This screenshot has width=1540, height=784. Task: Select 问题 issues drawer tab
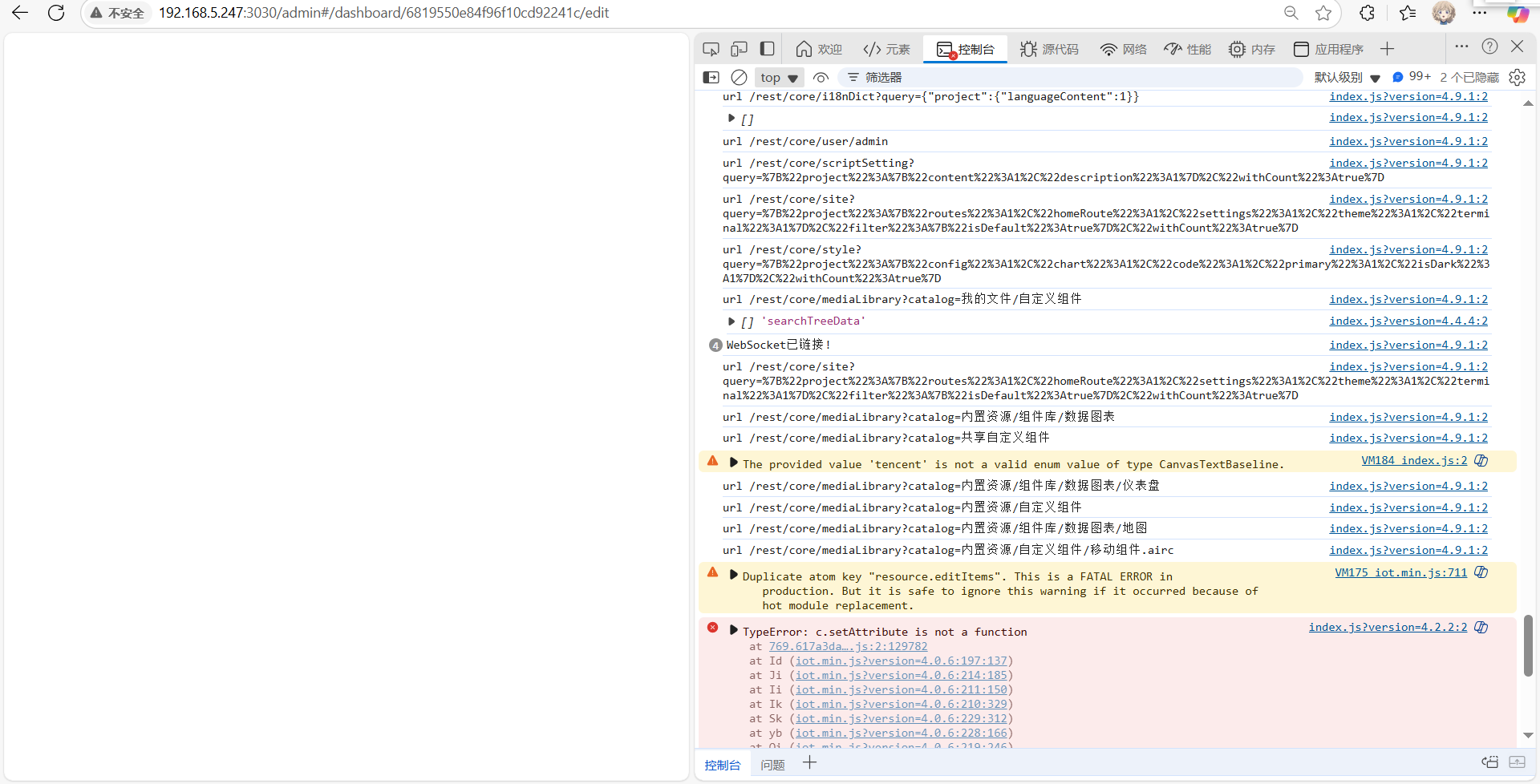[x=772, y=765]
